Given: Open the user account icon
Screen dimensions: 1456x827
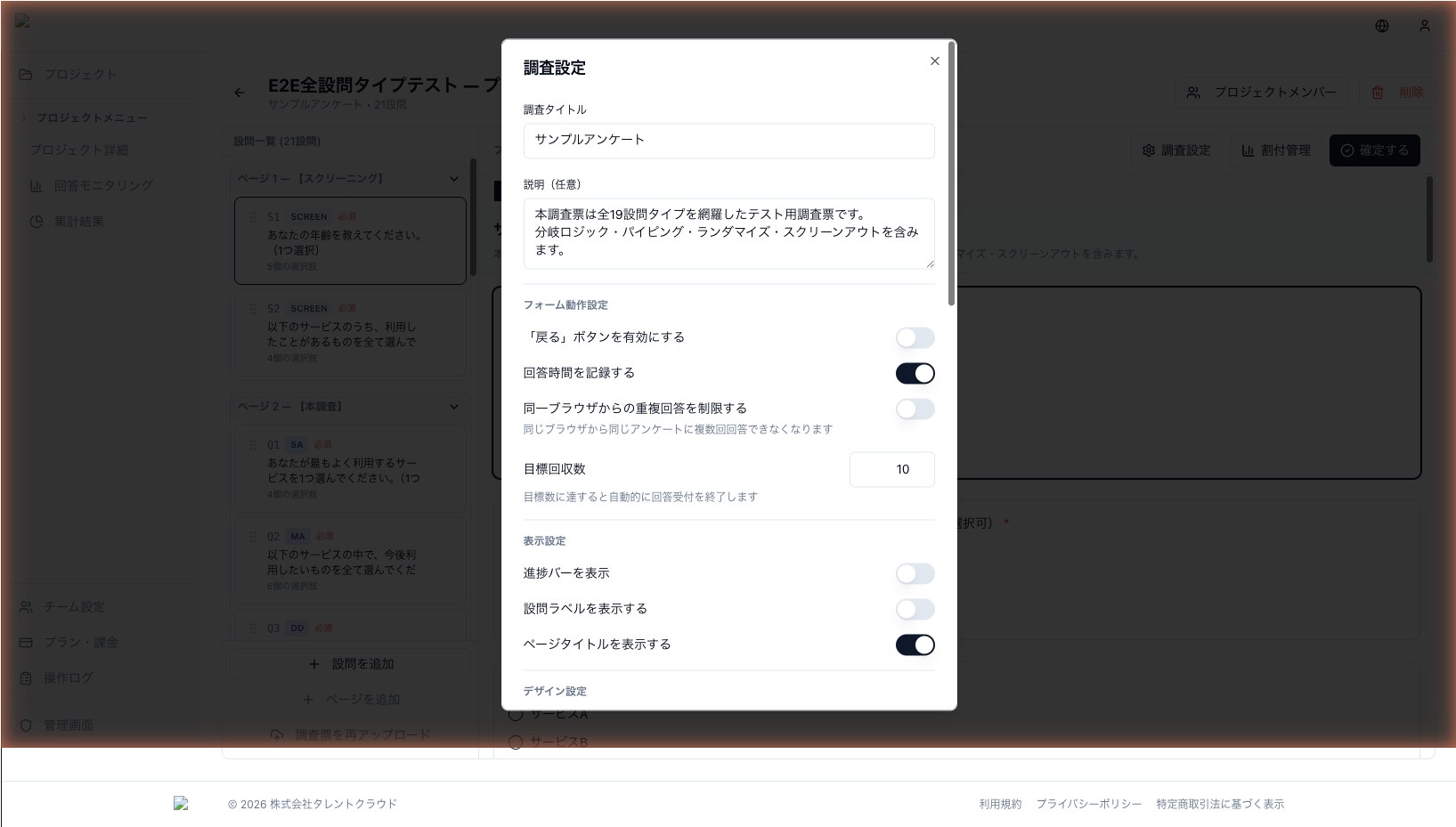Looking at the screenshot, I should (x=1424, y=27).
